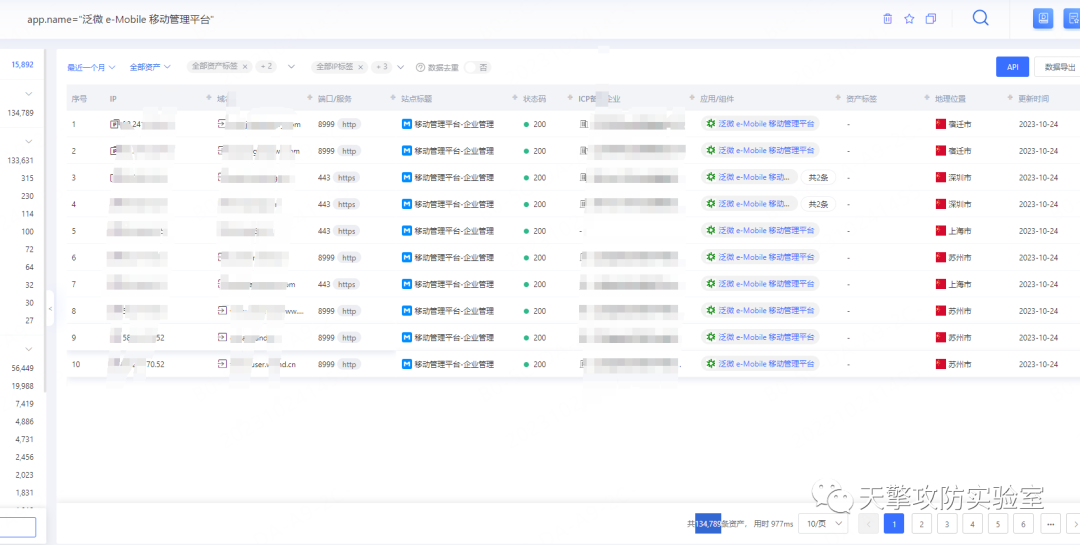Viewport: 1080px width, 545px height.
Task: Go to the previous page arrow
Action: (x=868, y=524)
